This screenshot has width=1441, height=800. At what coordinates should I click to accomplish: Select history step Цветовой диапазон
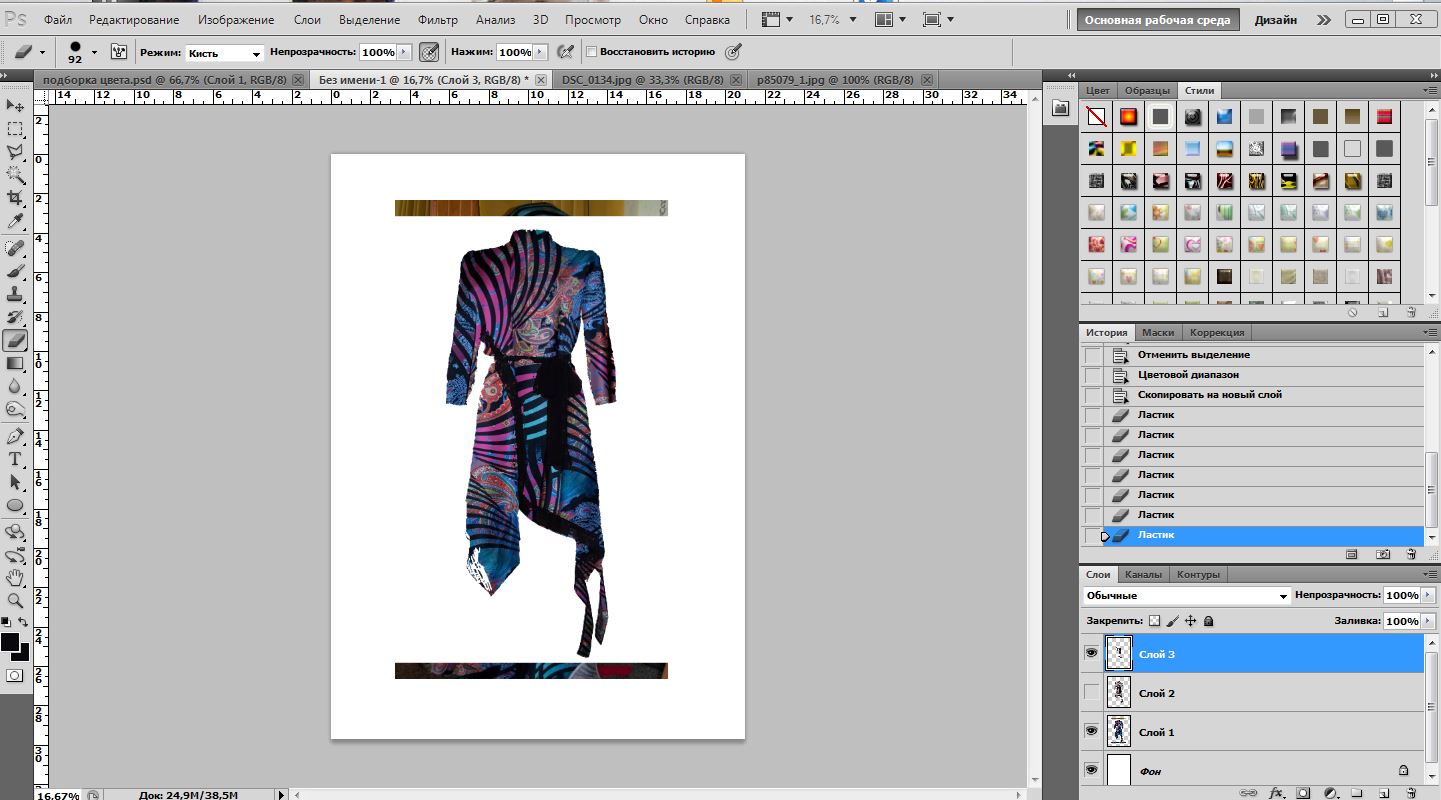(x=1188, y=375)
